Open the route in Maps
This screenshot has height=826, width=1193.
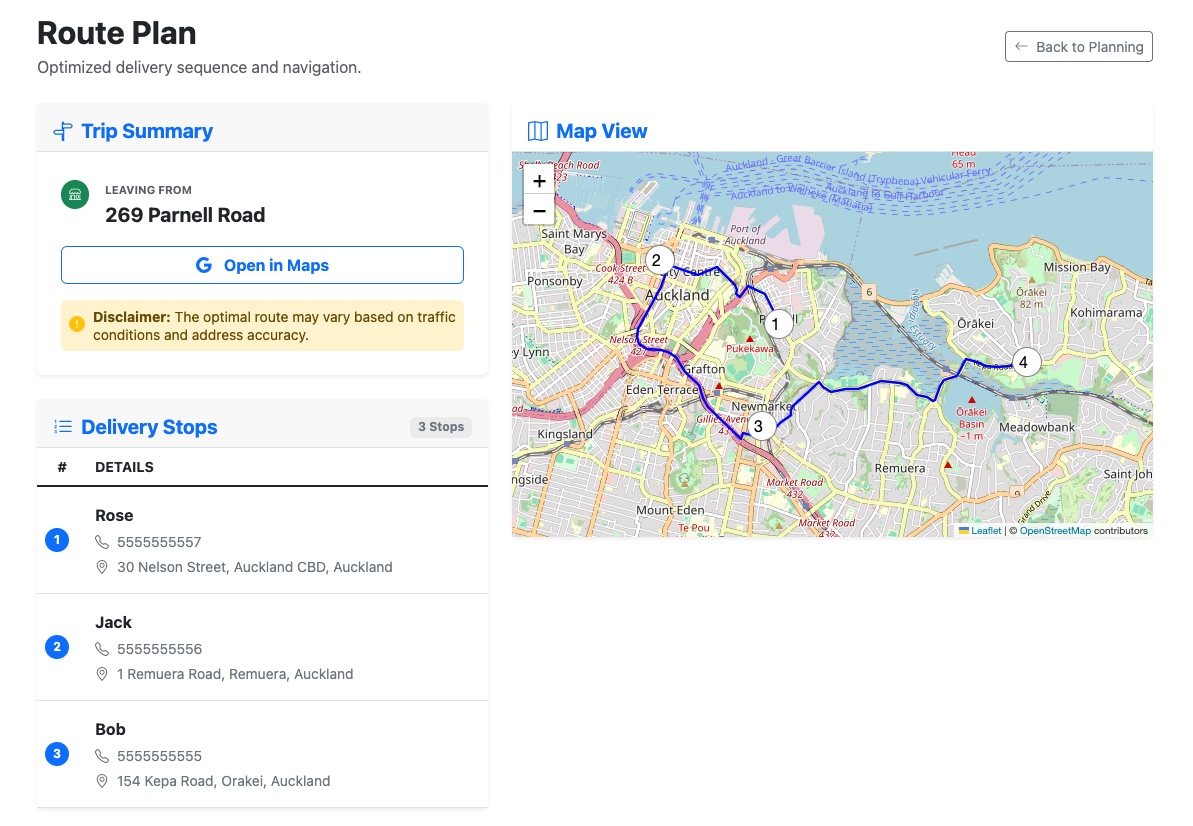pos(262,265)
